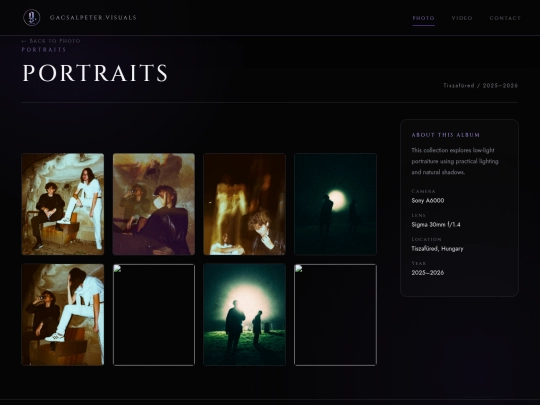The image size is (540, 405).
Task: Click the microphone logo icon in header
Action: point(32,18)
